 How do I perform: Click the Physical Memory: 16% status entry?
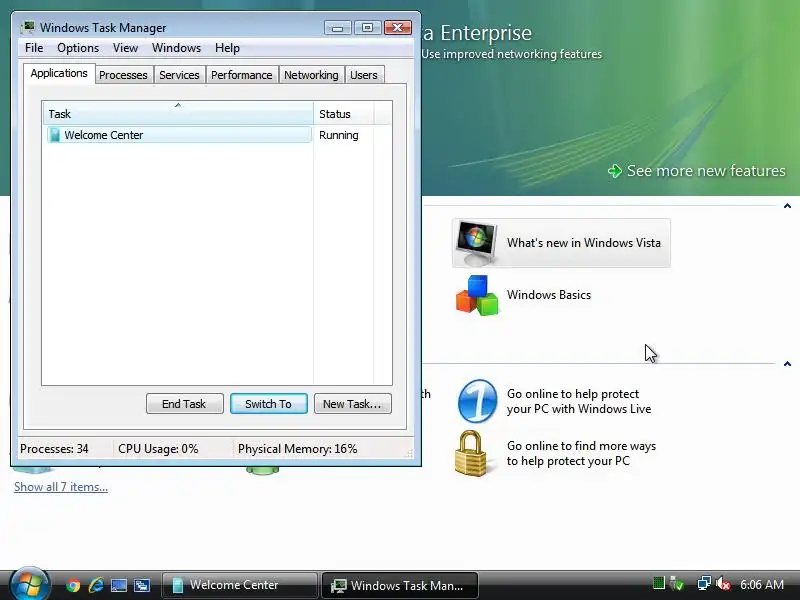(x=297, y=449)
